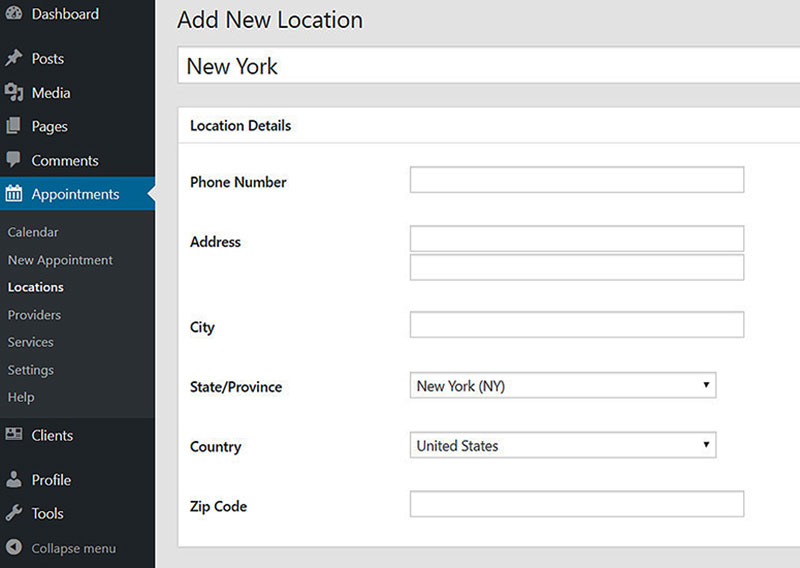Click the Posts pushpin icon

point(14,58)
